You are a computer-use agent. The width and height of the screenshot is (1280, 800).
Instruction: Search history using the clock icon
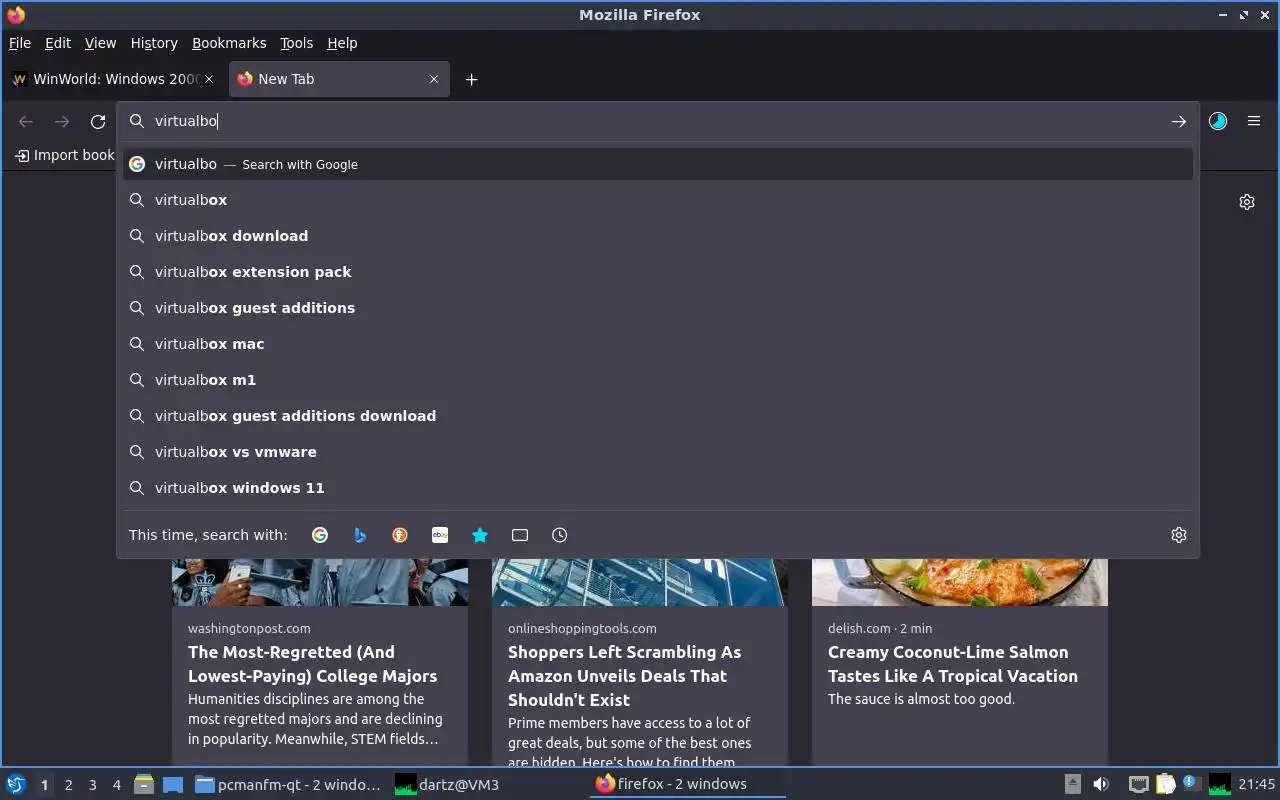560,535
